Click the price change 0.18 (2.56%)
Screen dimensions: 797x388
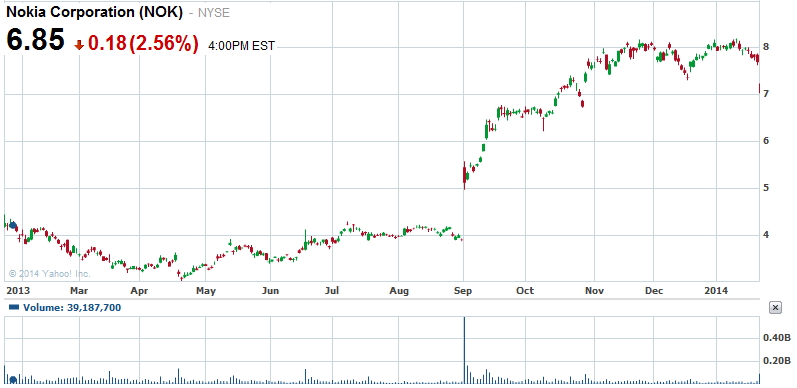(143, 43)
